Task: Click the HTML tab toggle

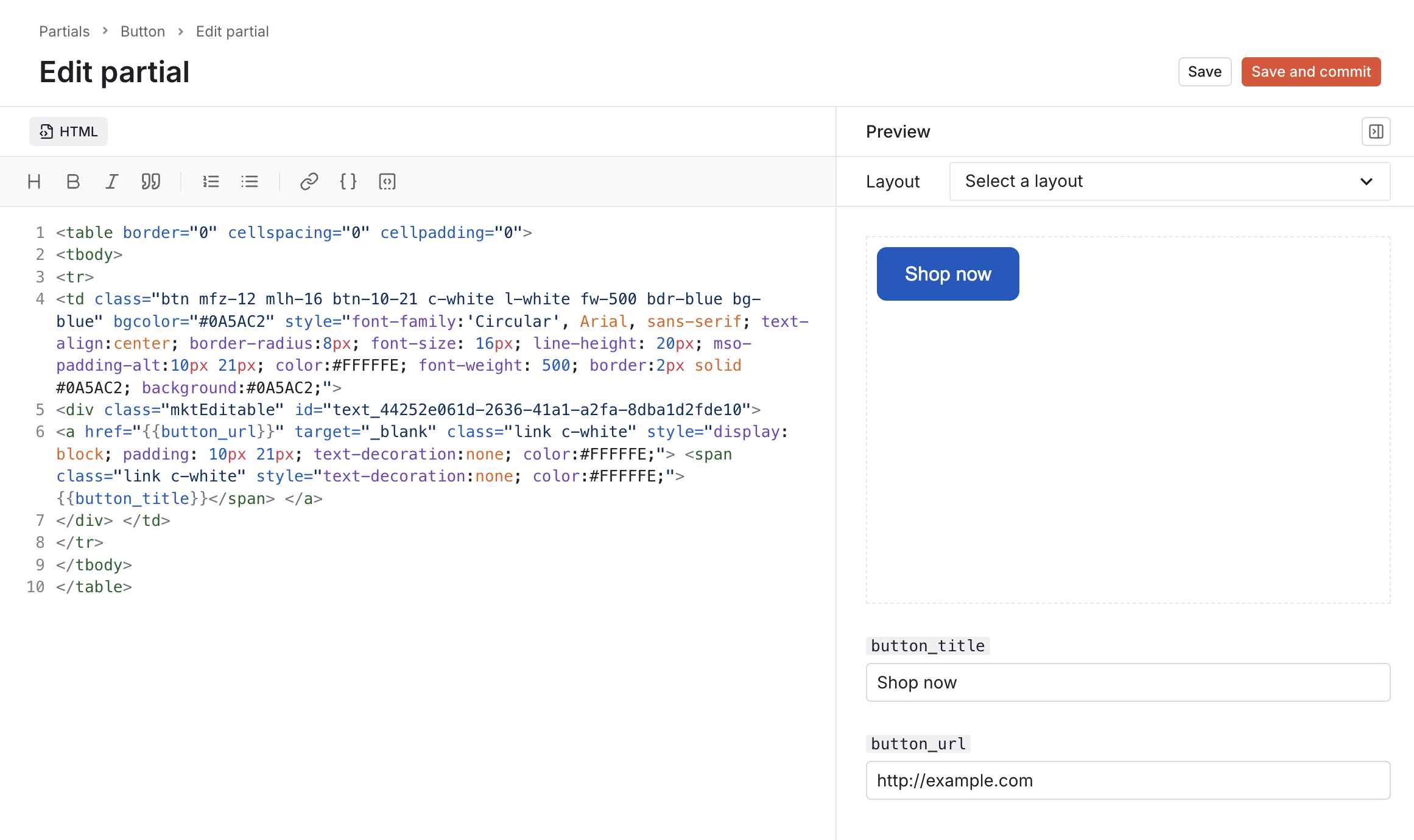Action: click(68, 130)
